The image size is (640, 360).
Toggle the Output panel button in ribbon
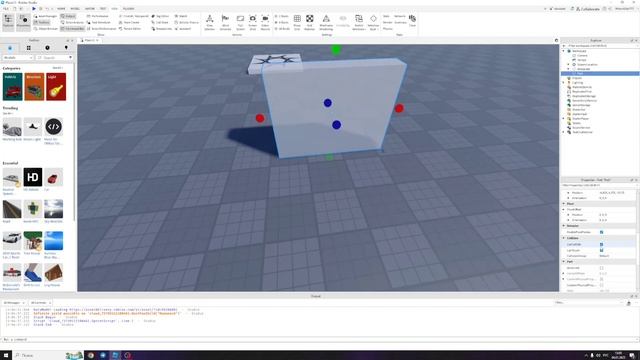pyautogui.click(x=68, y=16)
